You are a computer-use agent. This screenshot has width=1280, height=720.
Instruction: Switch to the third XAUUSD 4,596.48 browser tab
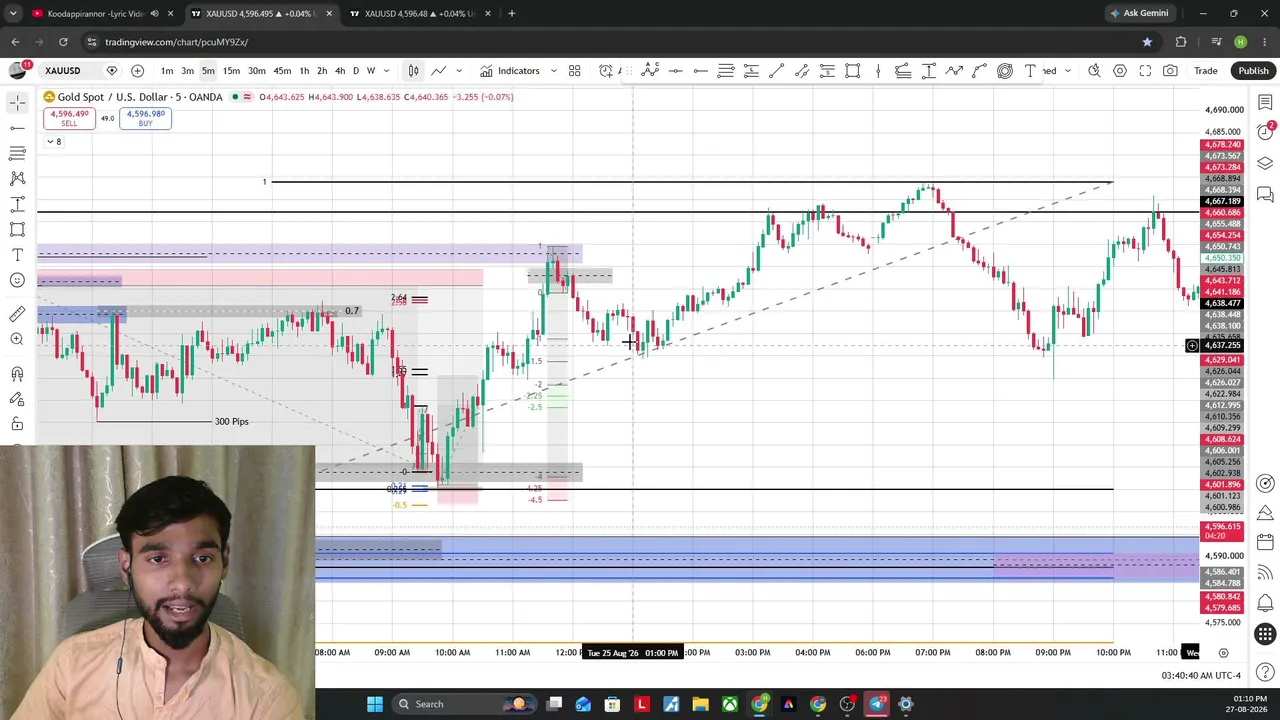[420, 14]
